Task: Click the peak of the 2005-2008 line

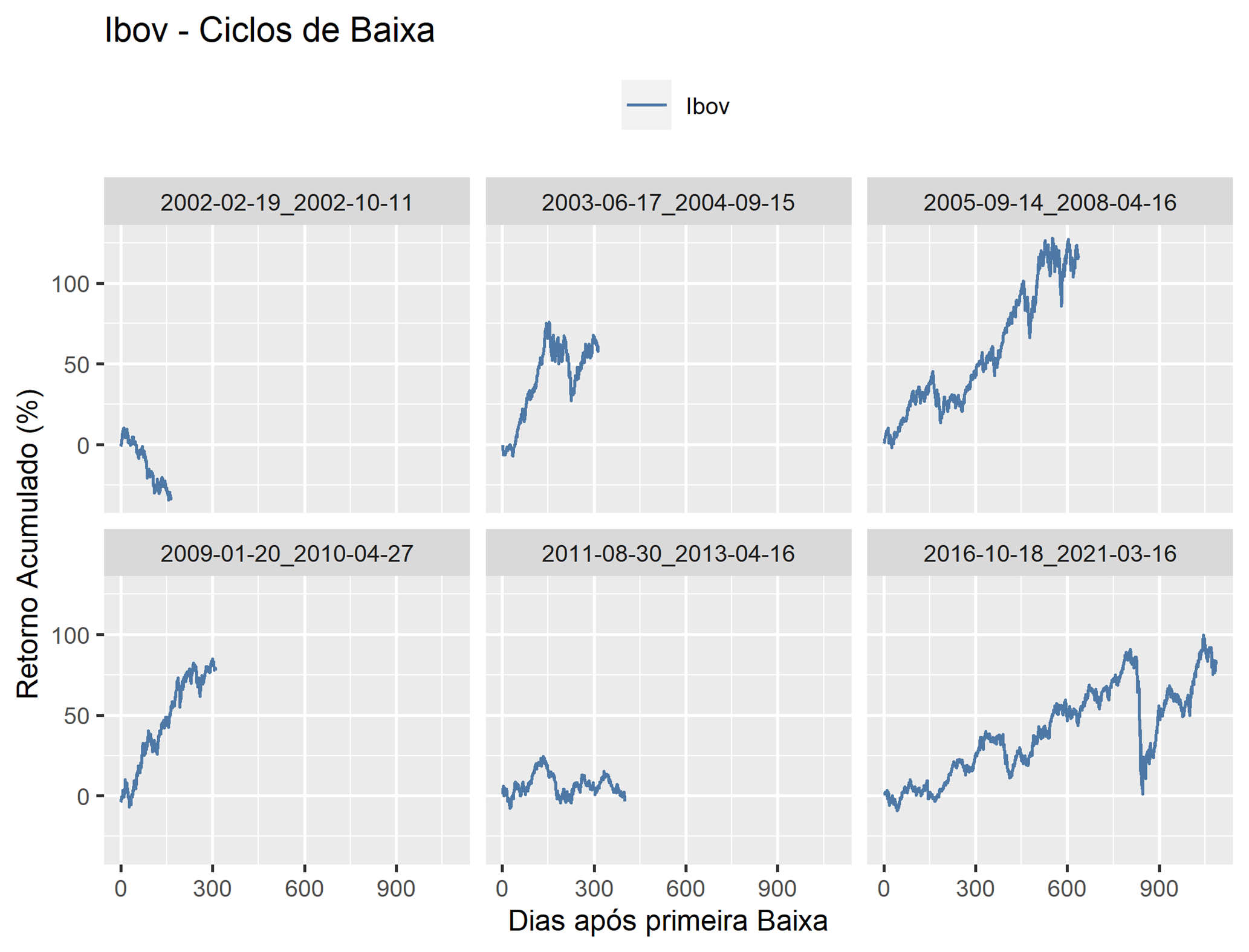Action: point(1053,239)
